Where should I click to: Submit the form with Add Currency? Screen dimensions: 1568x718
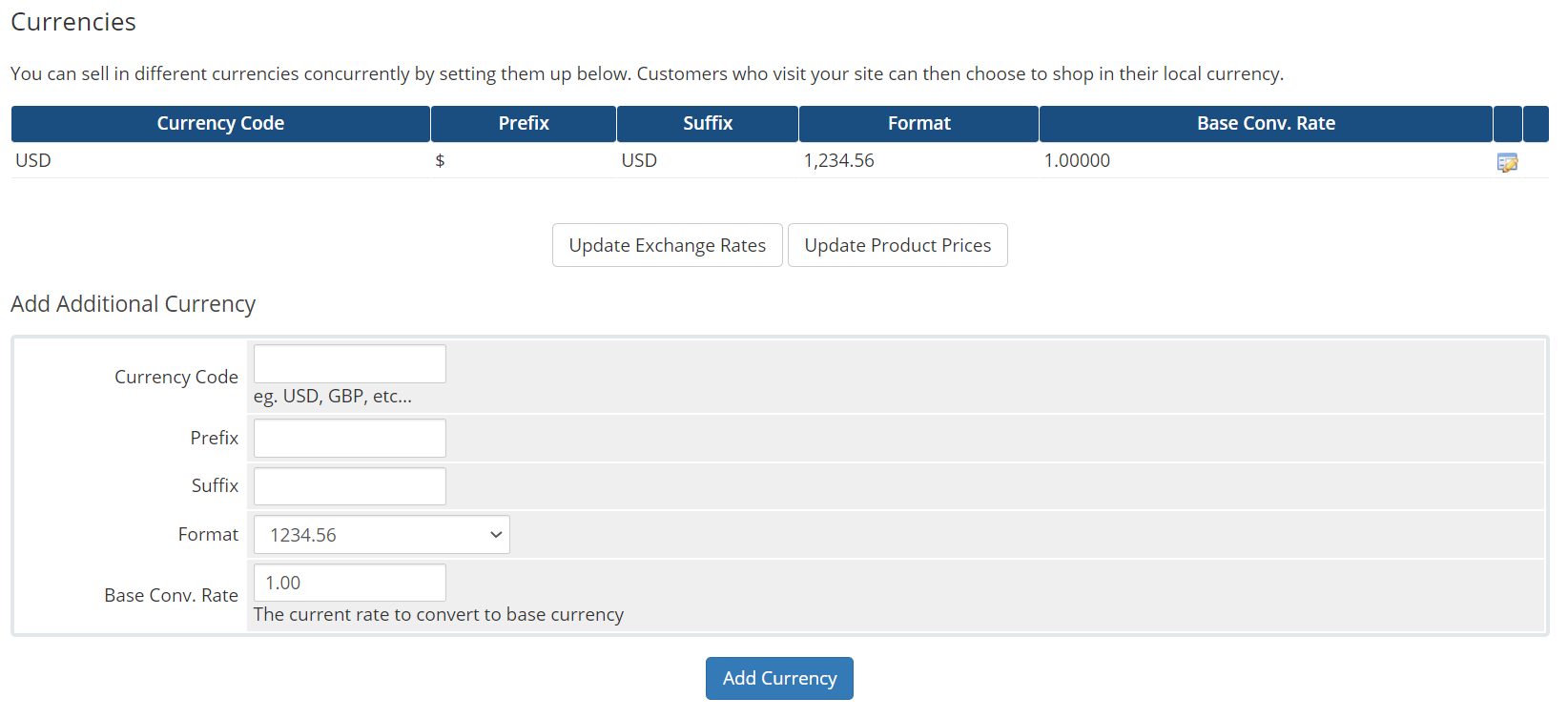[779, 678]
